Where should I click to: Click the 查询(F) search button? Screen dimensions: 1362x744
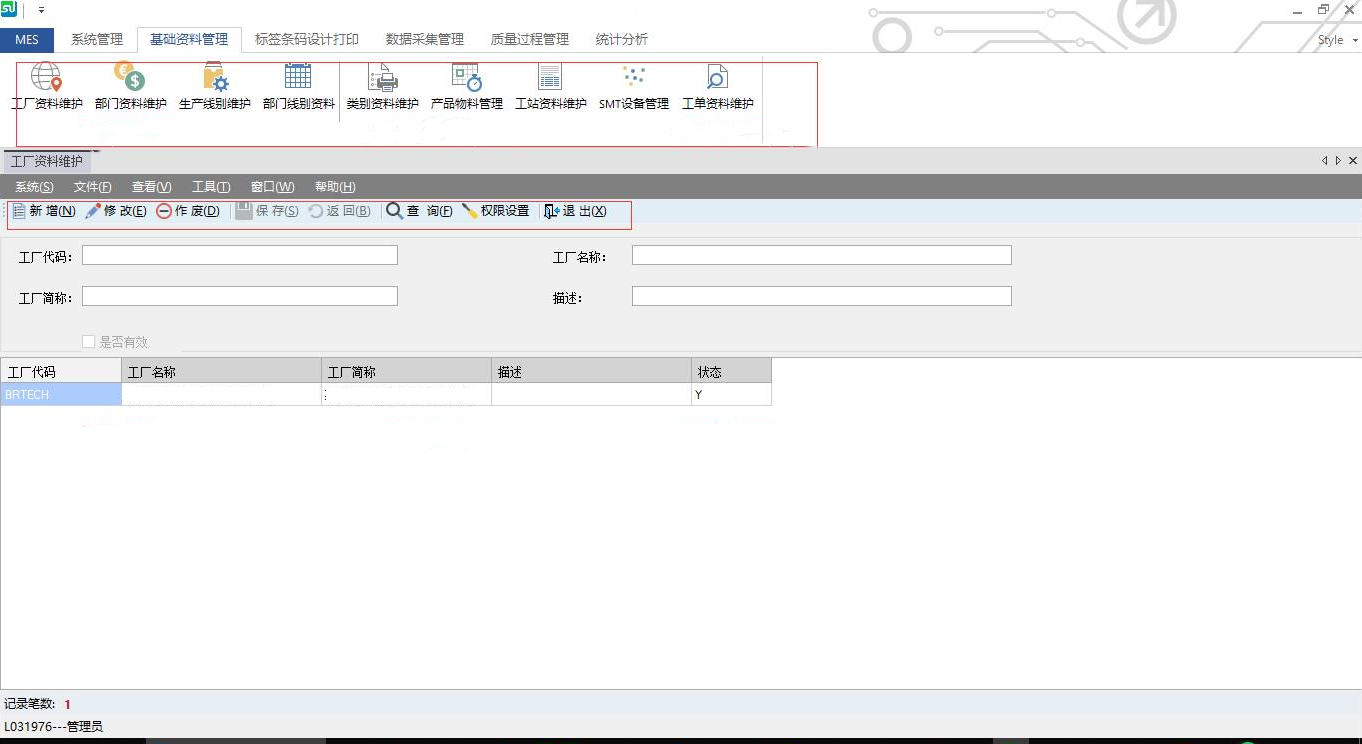coord(419,211)
